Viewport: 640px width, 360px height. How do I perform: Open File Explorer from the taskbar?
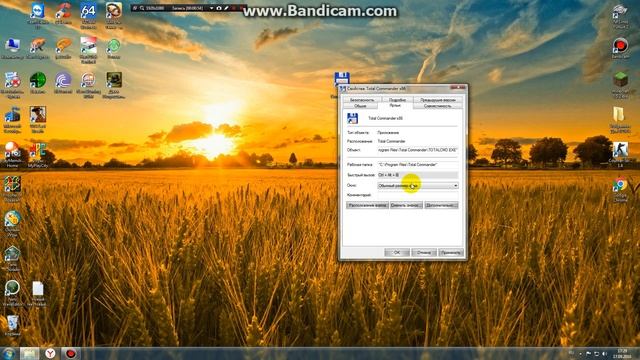click(29, 353)
